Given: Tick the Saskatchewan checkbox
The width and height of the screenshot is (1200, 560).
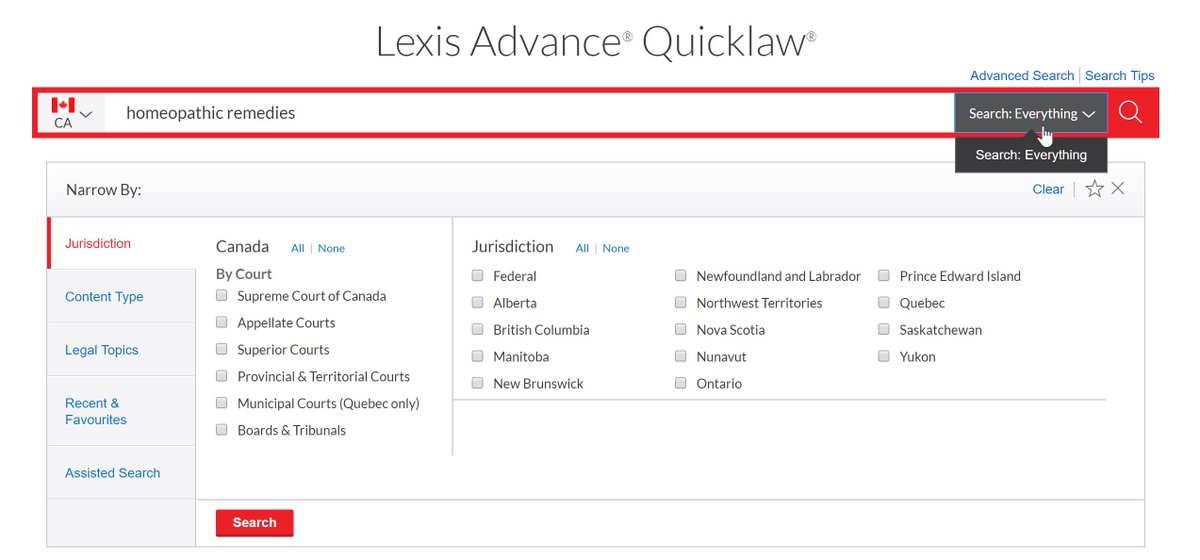Looking at the screenshot, I should click(x=883, y=329).
